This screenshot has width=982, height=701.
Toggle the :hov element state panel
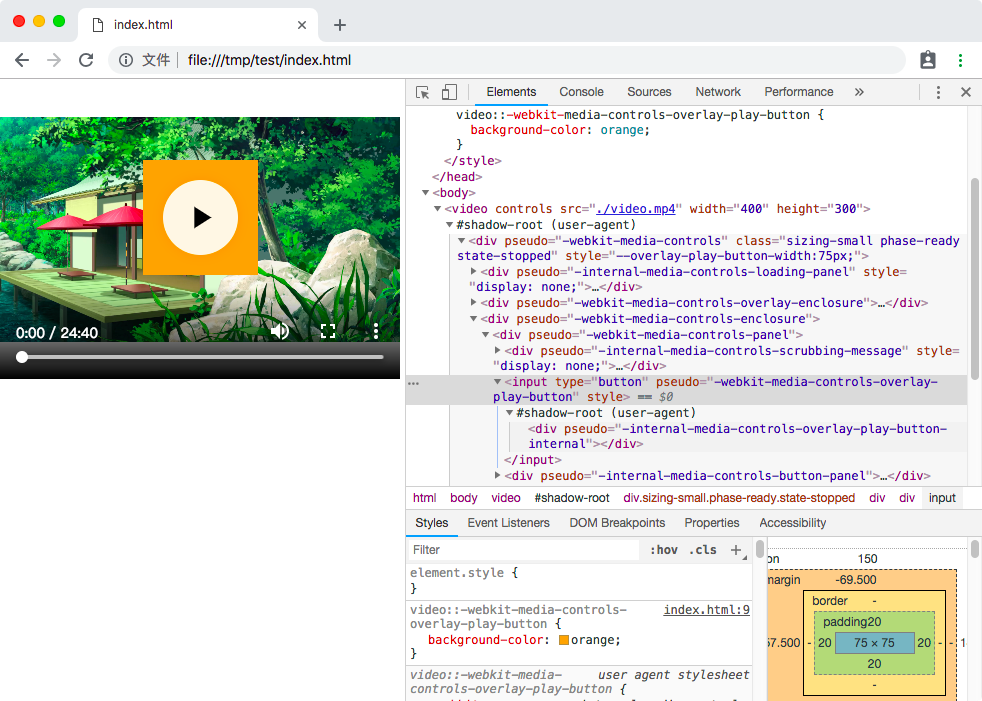(663, 550)
